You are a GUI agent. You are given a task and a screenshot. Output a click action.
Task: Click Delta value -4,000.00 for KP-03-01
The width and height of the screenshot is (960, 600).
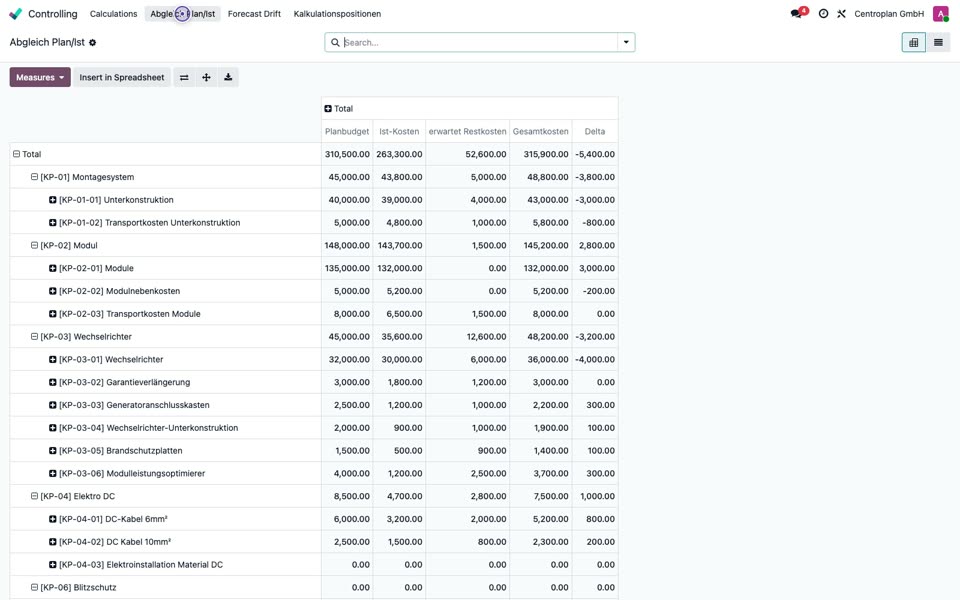click(x=594, y=359)
